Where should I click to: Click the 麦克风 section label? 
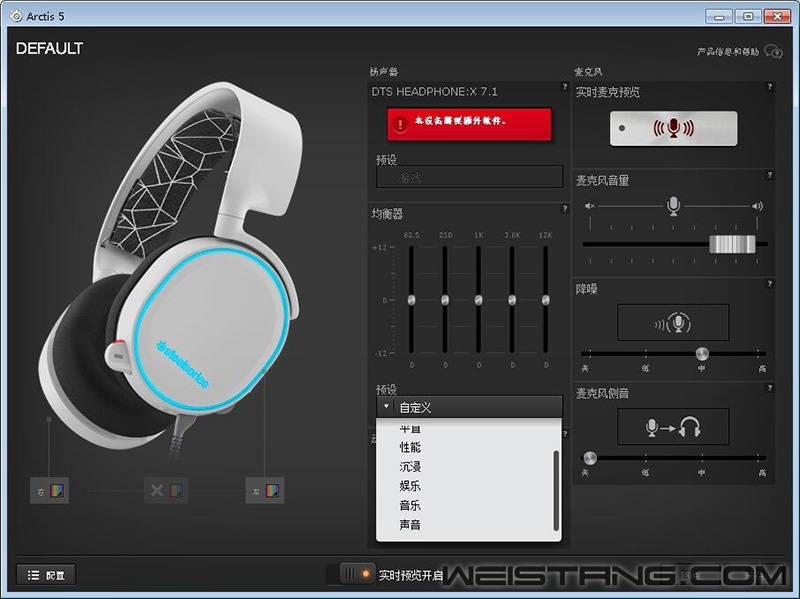pos(588,72)
